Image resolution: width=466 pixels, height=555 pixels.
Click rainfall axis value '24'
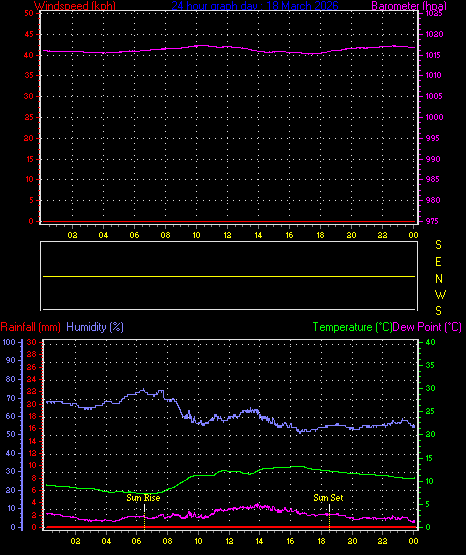[32, 379]
